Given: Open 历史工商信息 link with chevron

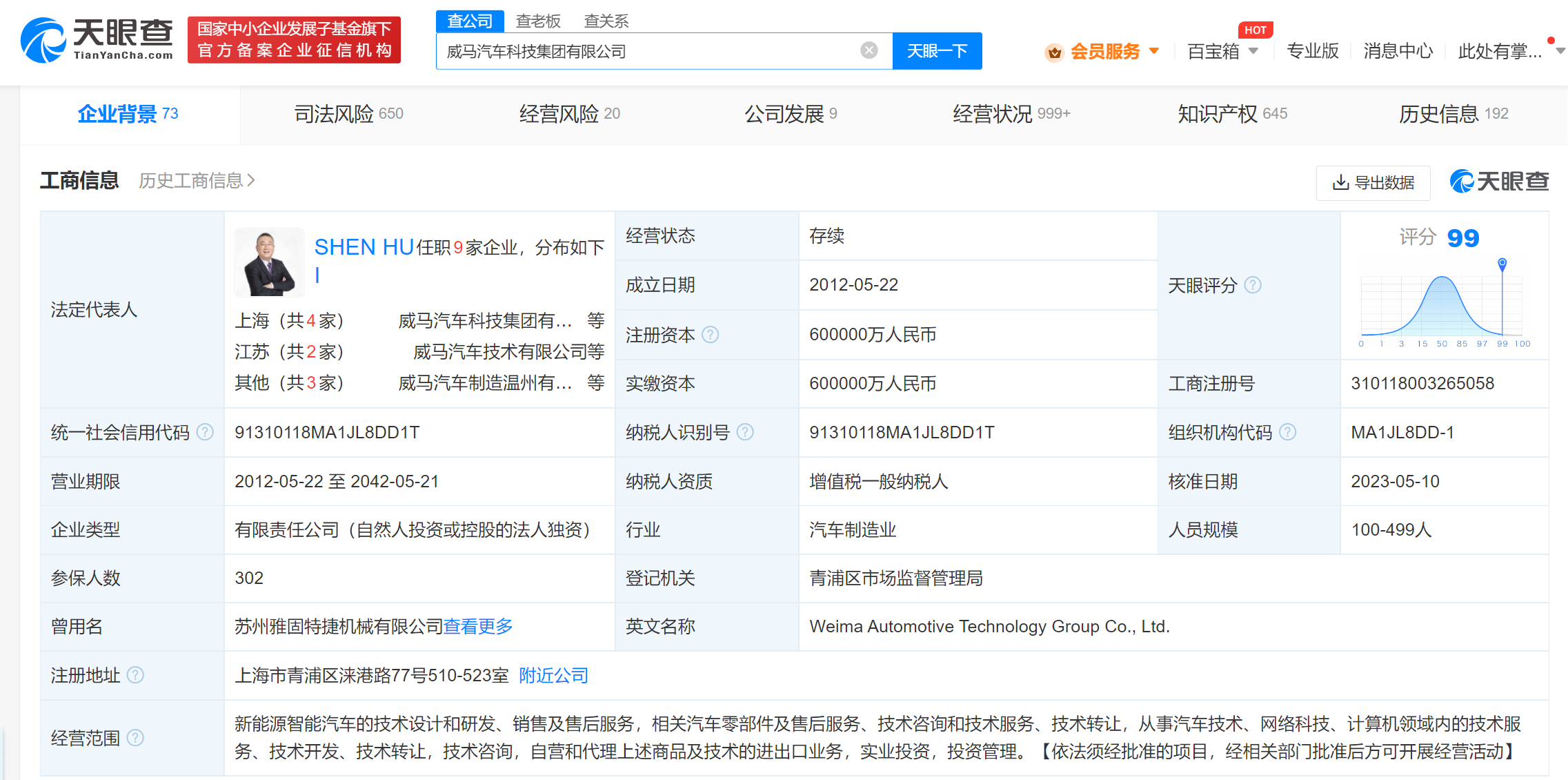Looking at the screenshot, I should click(197, 181).
